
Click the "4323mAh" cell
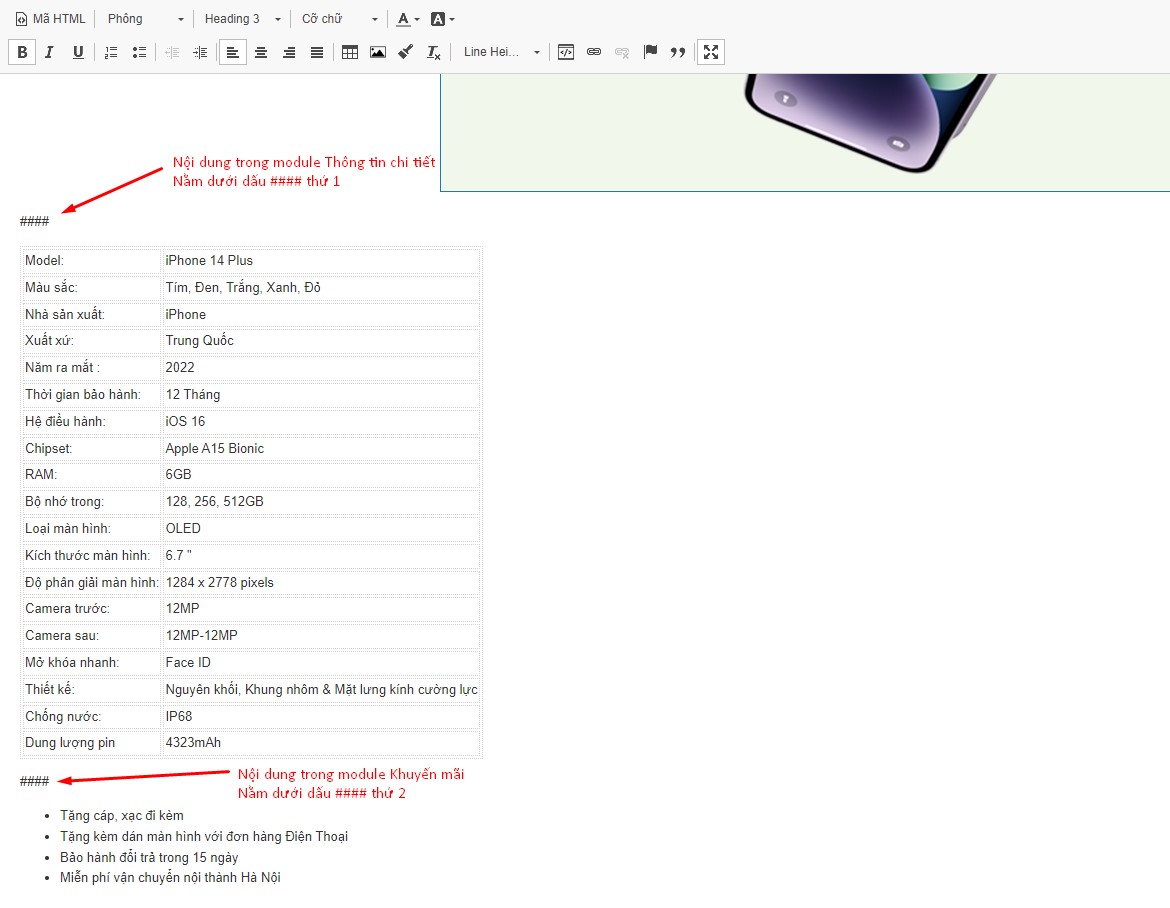pyautogui.click(x=322, y=742)
